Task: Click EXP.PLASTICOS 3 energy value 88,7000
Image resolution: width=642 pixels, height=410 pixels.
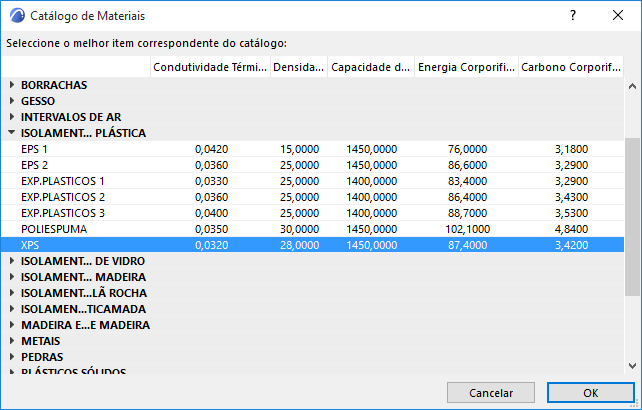Action: click(x=468, y=213)
